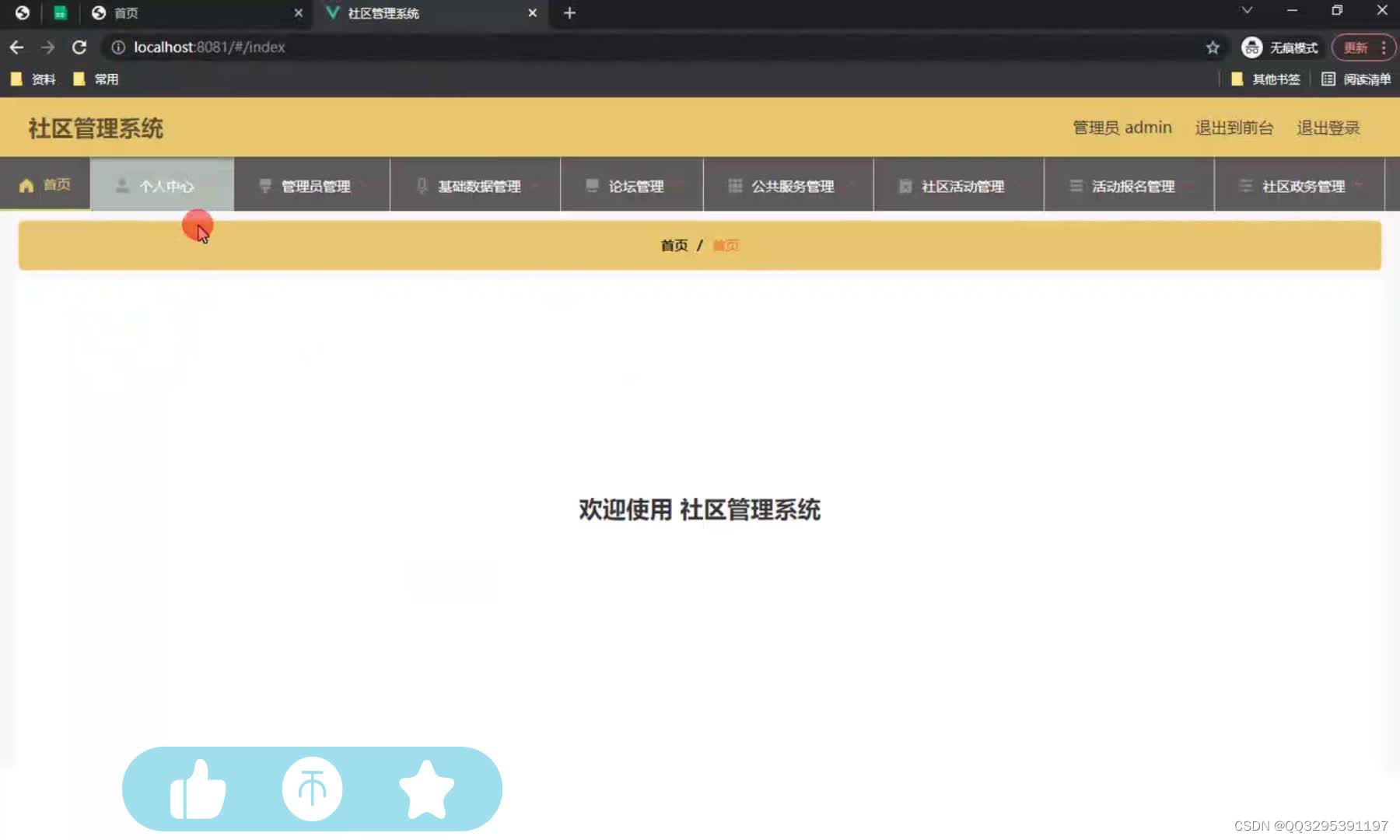Click the orange current-page breadcrumb
This screenshot has height=840, width=1400.
coord(726,245)
